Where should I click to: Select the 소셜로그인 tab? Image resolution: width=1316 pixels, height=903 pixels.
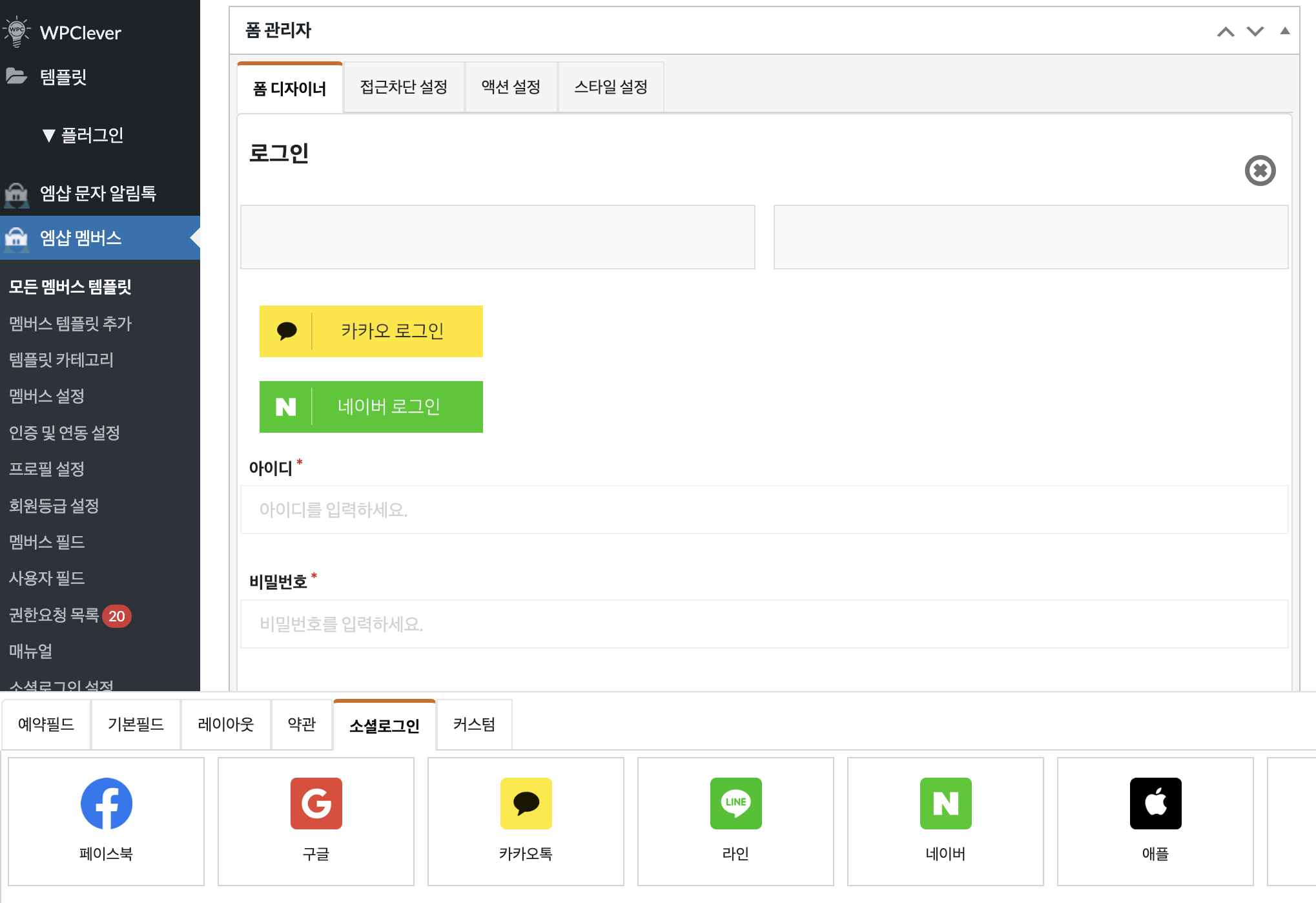pyautogui.click(x=385, y=725)
